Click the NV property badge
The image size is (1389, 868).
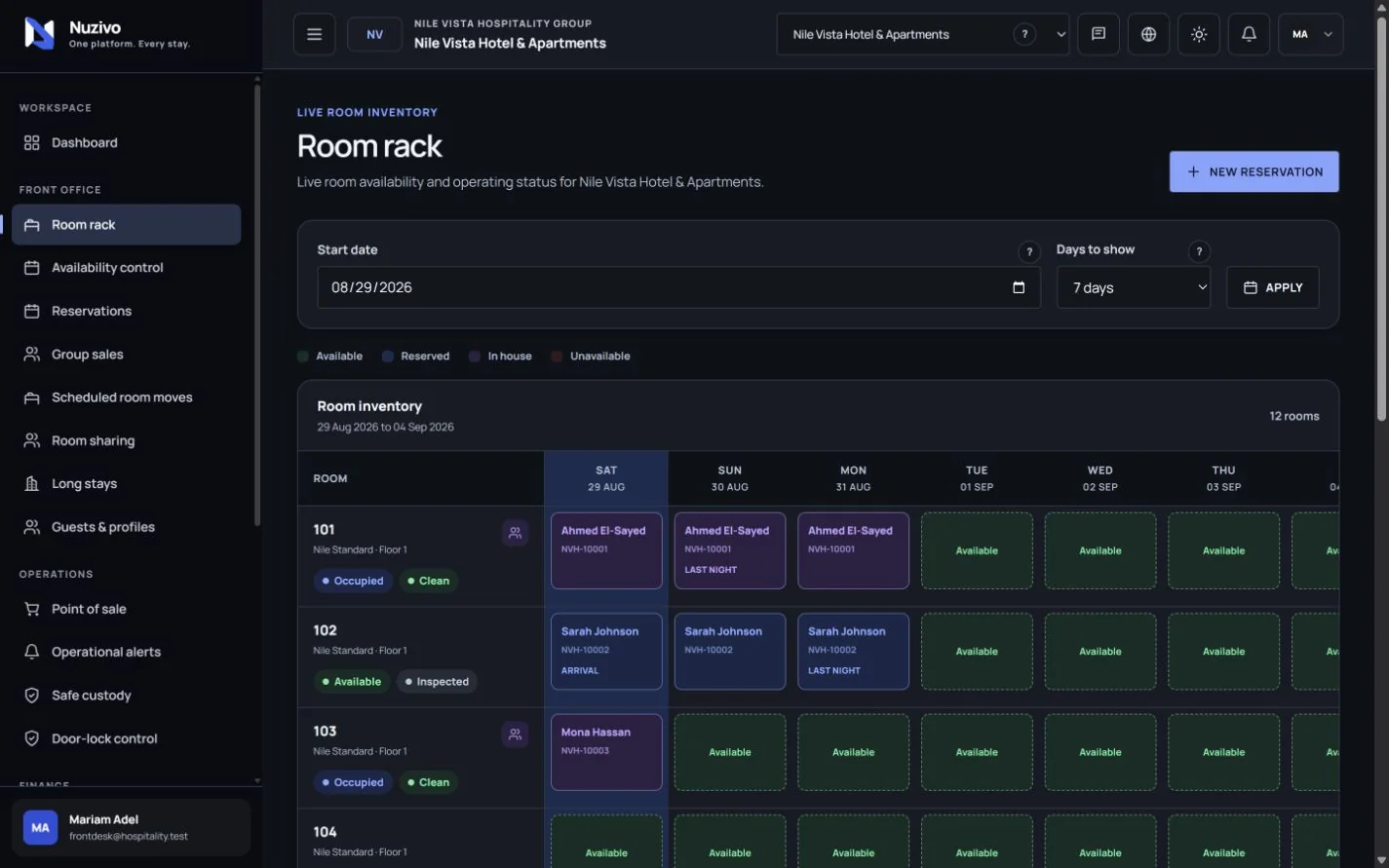[x=374, y=34]
